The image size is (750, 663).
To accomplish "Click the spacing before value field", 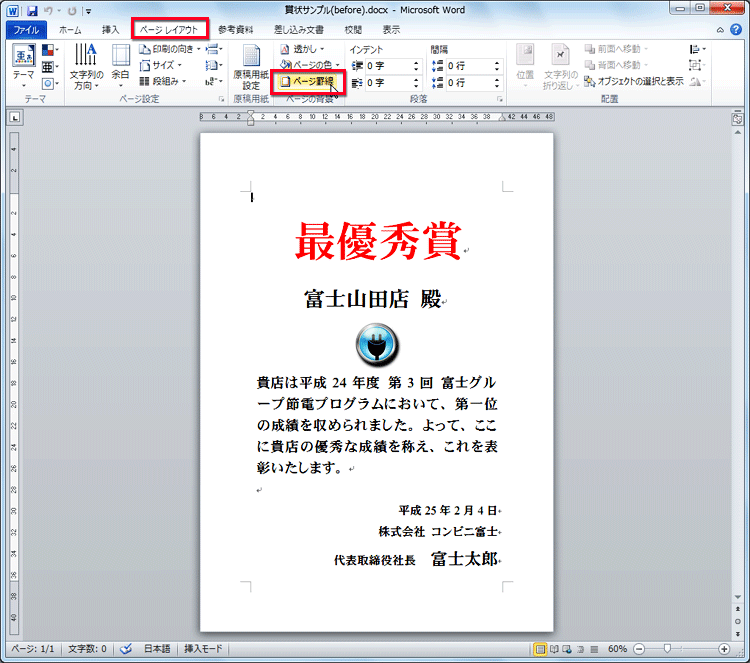I will click(469, 66).
